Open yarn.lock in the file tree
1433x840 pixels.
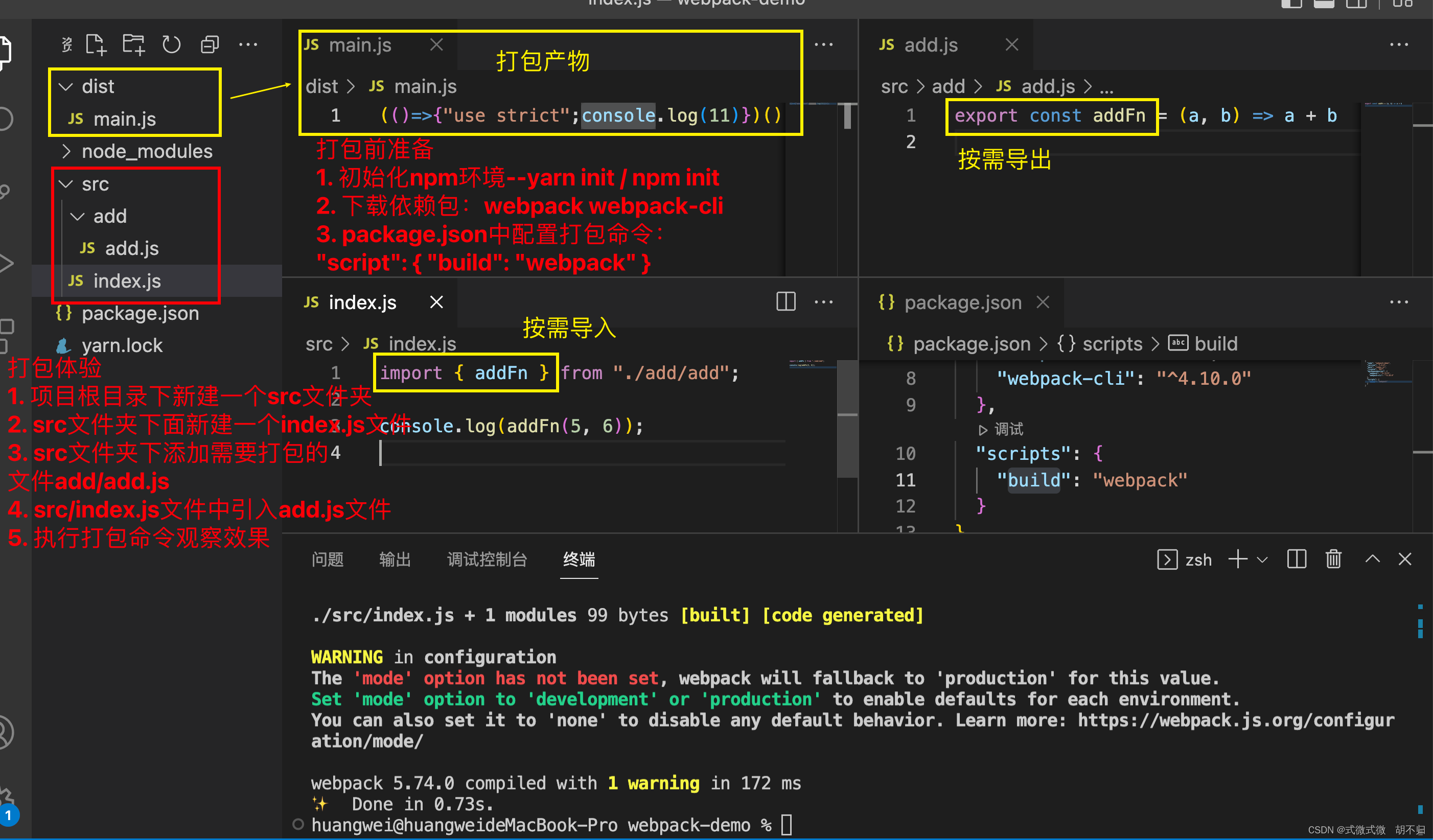tap(122, 345)
